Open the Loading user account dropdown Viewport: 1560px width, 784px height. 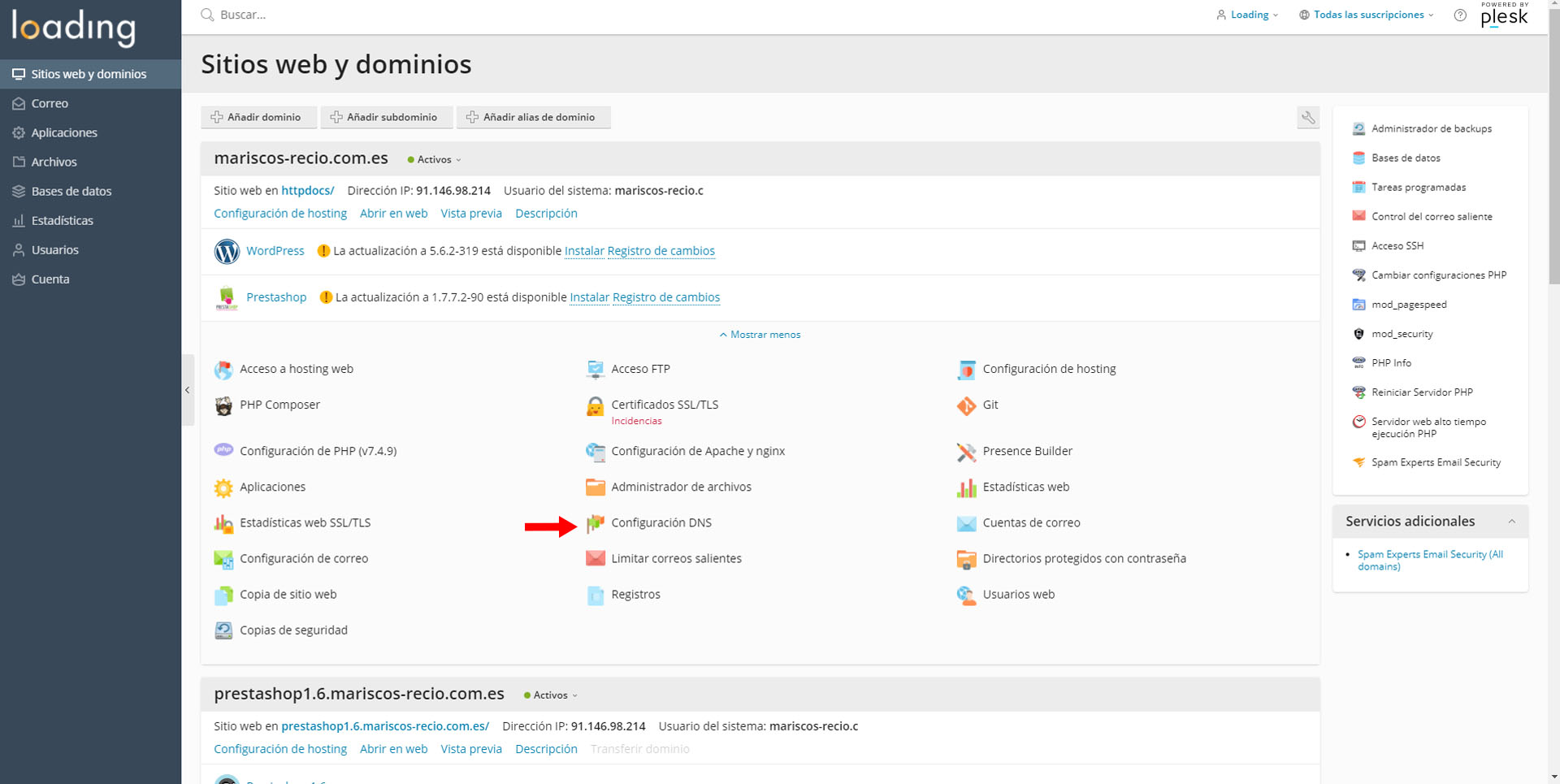(1248, 15)
